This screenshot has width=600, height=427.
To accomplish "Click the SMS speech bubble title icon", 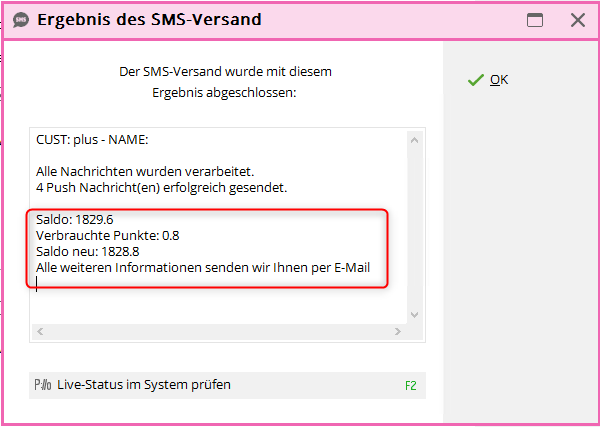I will pos(21,20).
